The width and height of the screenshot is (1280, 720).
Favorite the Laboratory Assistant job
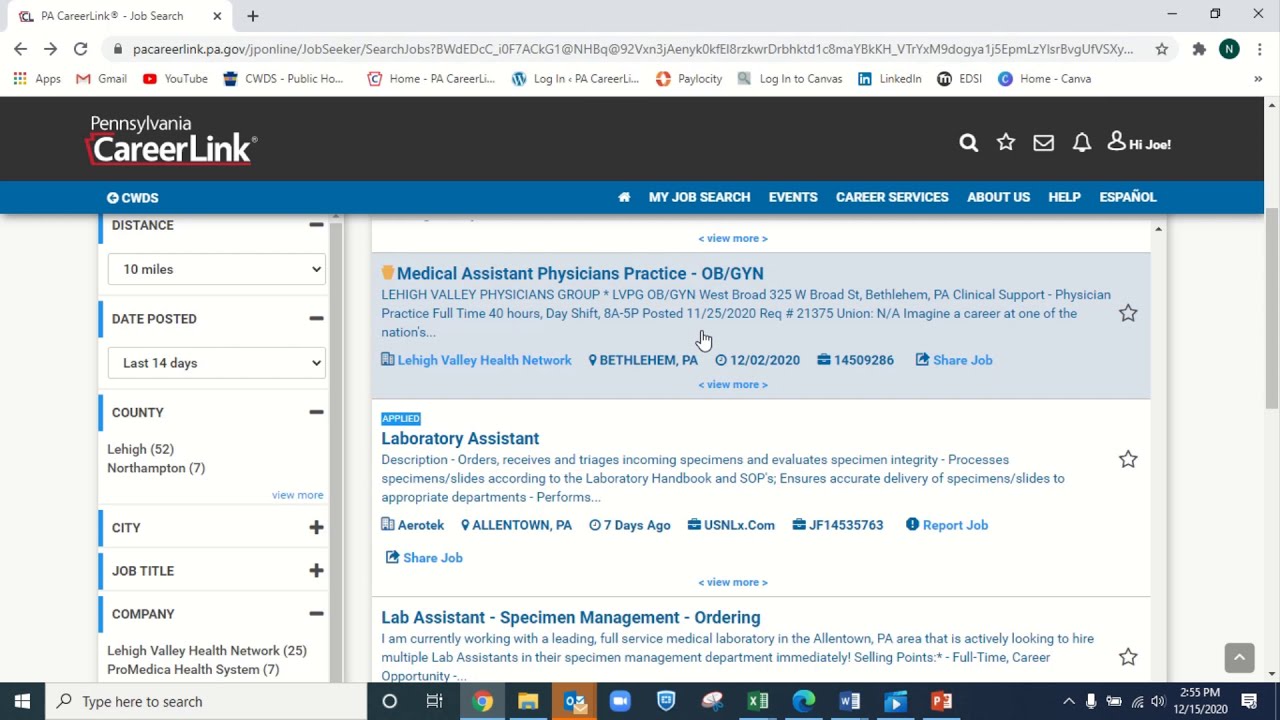pyautogui.click(x=1128, y=459)
